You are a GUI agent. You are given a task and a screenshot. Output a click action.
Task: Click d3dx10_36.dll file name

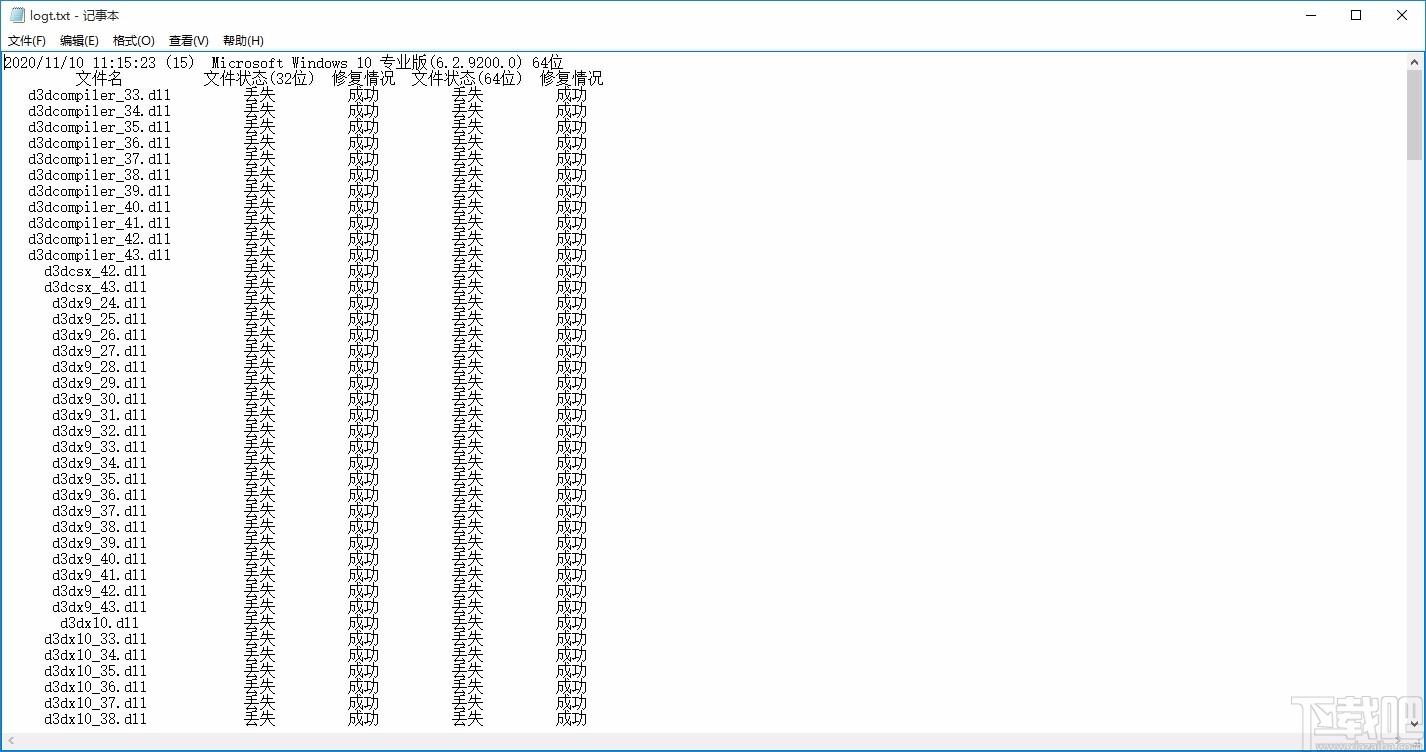(x=95, y=687)
